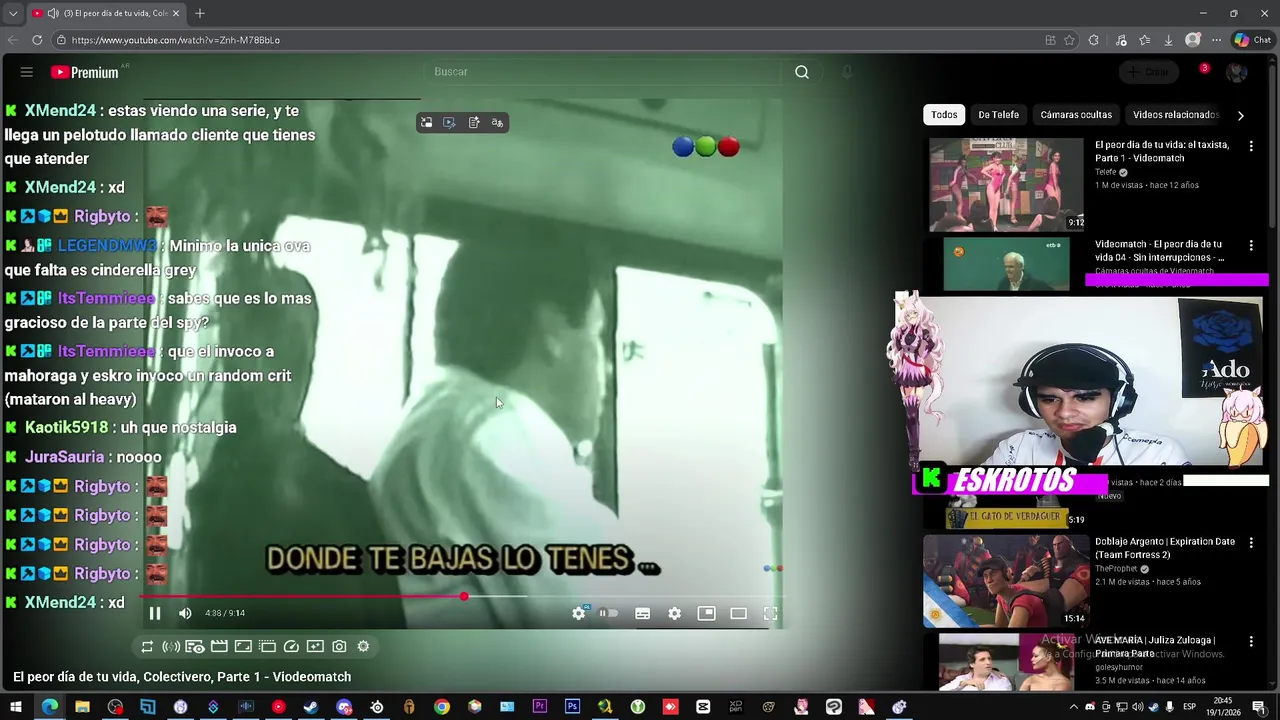
Task: Toggle loop video button below player
Action: pos(147,647)
